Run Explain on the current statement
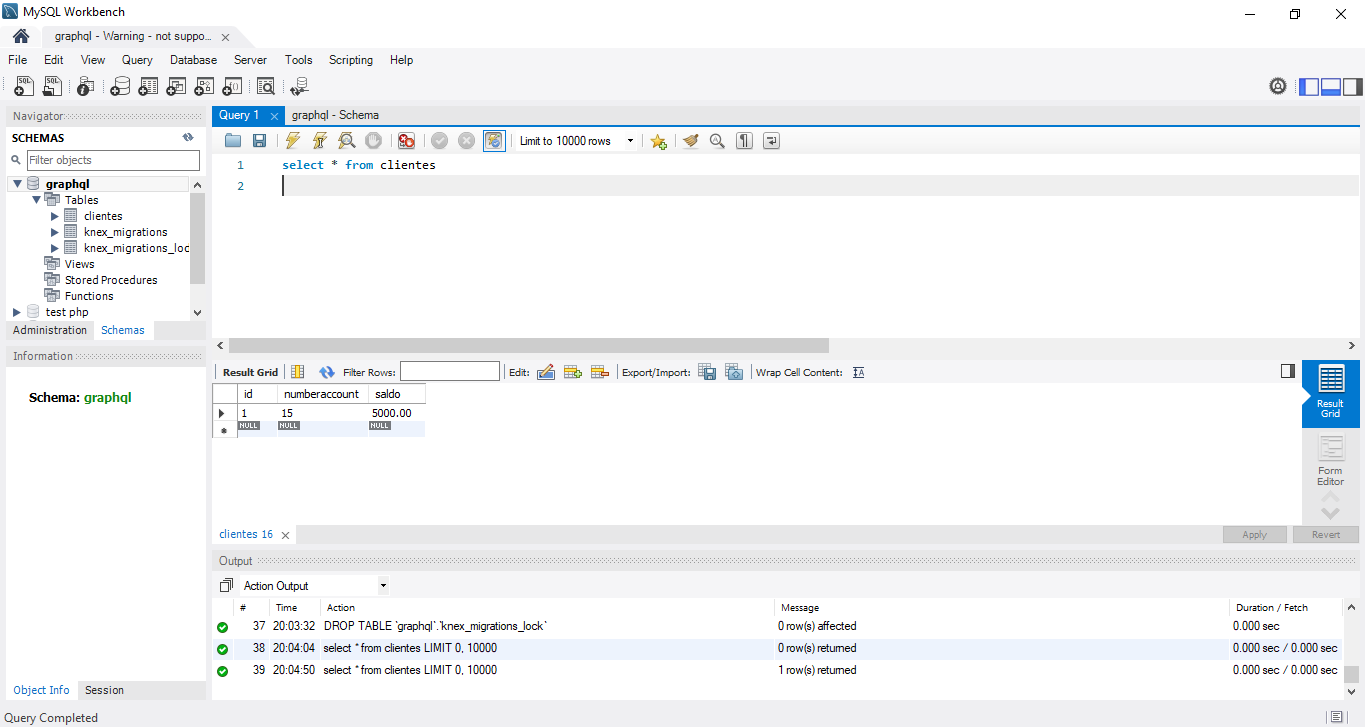This screenshot has height=727, width=1365. point(346,141)
